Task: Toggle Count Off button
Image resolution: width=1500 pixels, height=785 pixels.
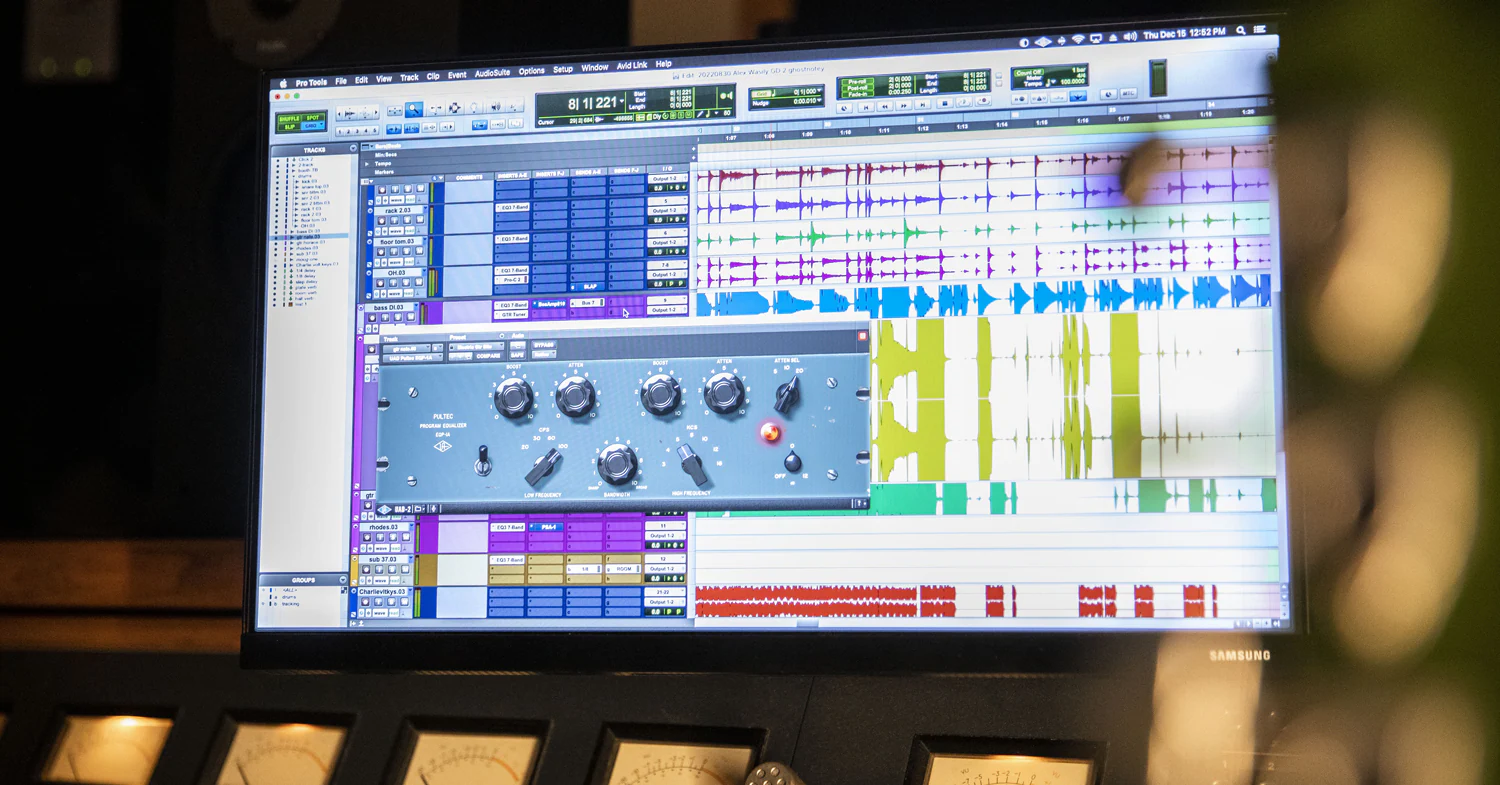Action: pos(1029,72)
